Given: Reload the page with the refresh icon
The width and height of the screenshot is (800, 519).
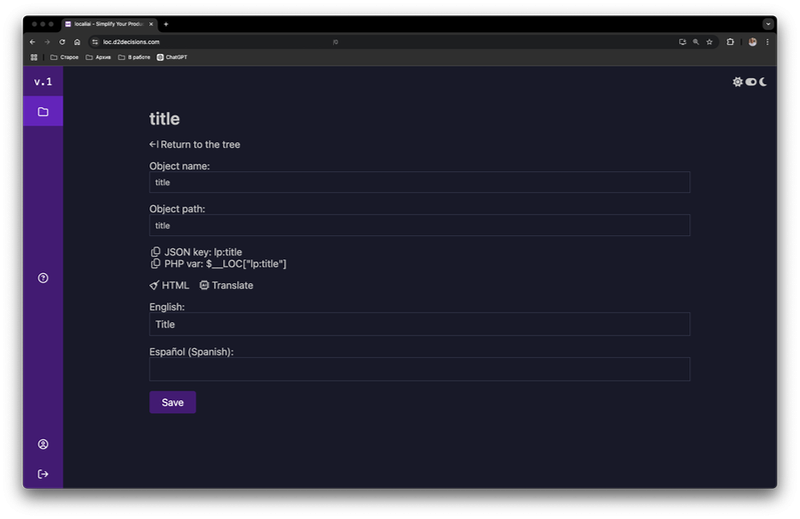Looking at the screenshot, I should click(62, 42).
